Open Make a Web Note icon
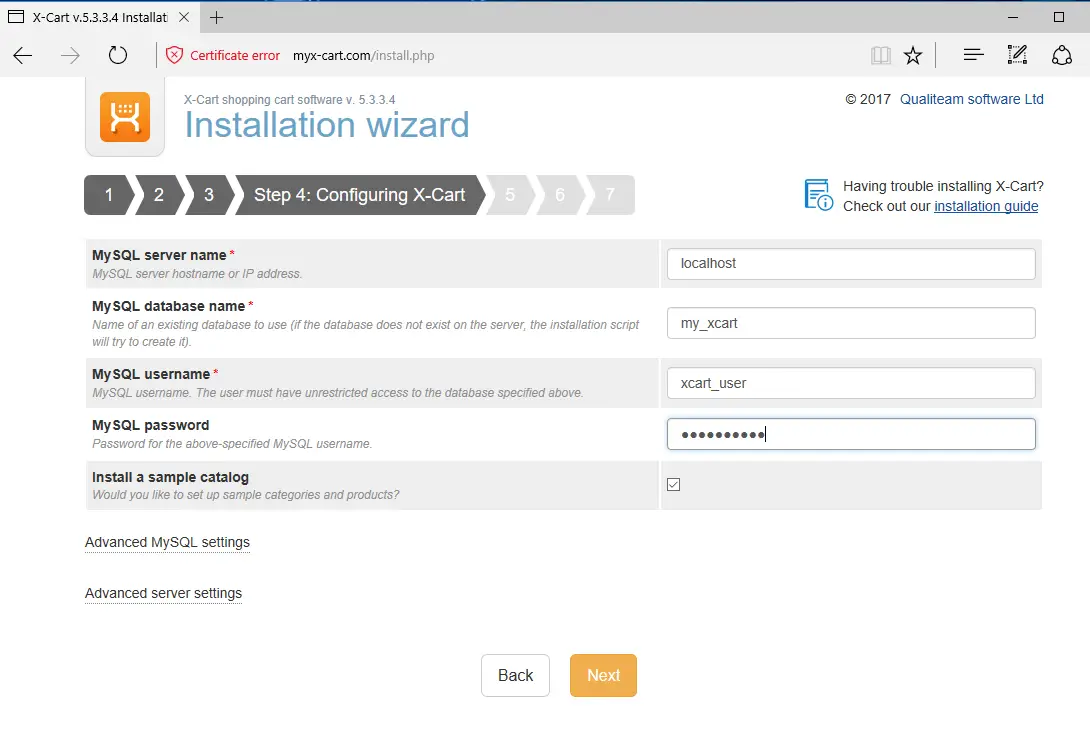Viewport: 1090px width, 740px height. click(x=1017, y=54)
